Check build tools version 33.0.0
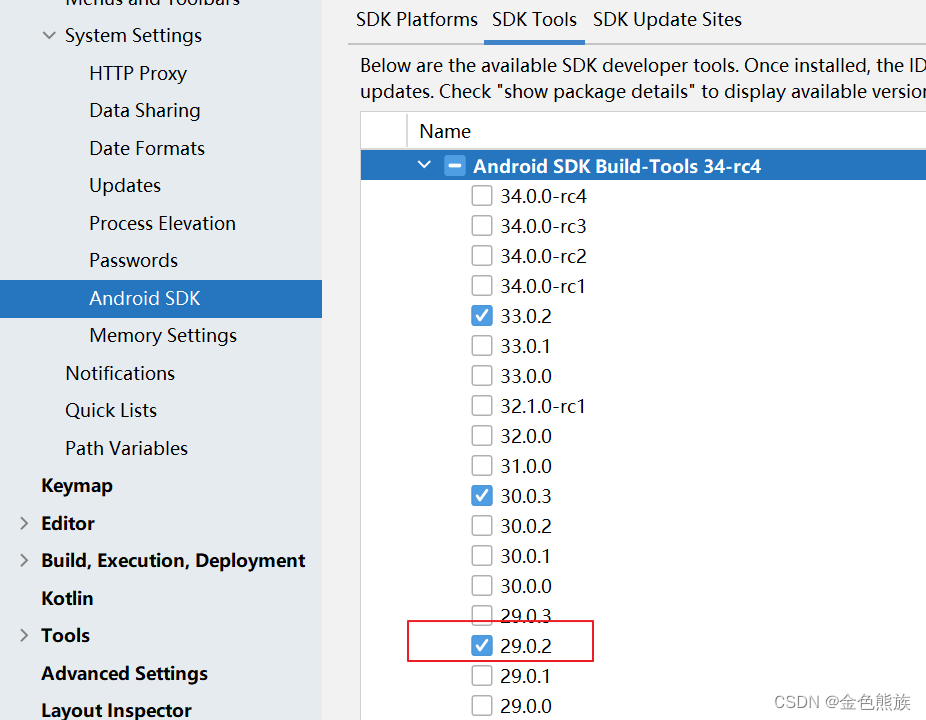926x720 pixels. pos(482,376)
